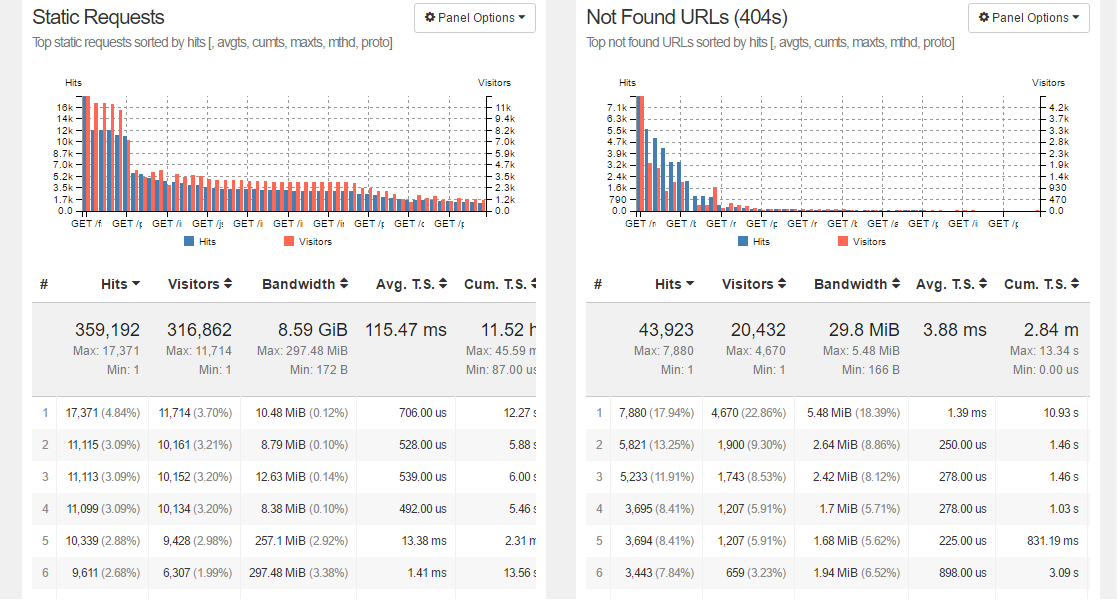The image size is (1120, 600).
Task: Open the Panel Options dropdown for Not Found URLs
Action: (x=1028, y=18)
